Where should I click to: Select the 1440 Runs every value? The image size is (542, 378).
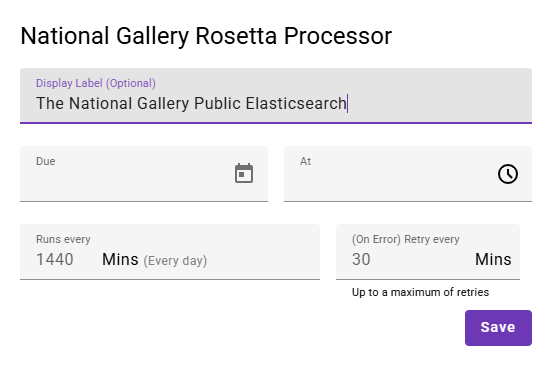pos(55,259)
